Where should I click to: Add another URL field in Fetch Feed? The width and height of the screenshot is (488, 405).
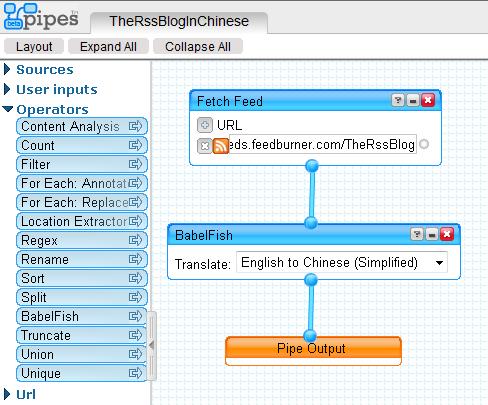coord(205,125)
